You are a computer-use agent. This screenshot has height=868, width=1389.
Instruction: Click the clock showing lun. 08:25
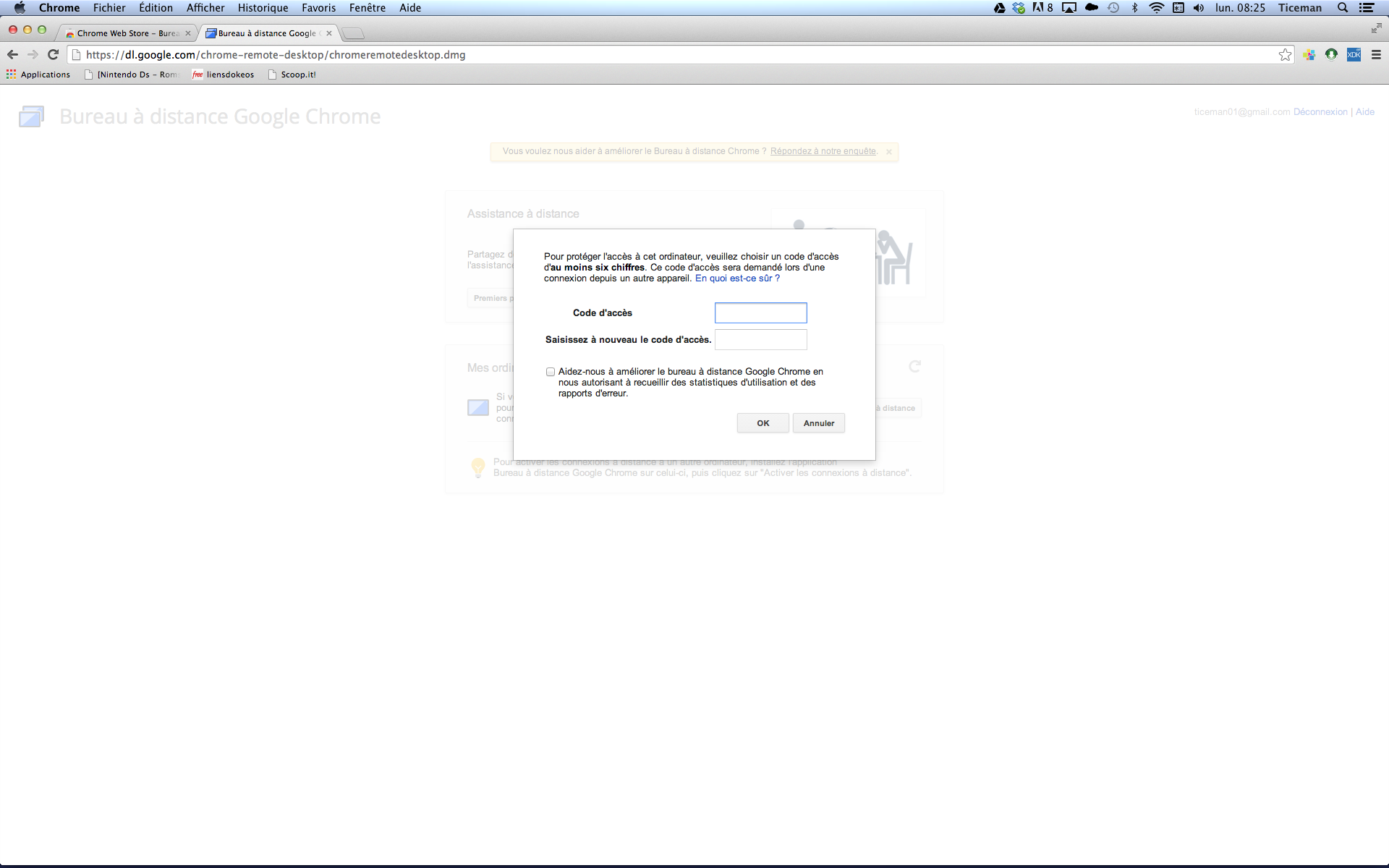1241,8
